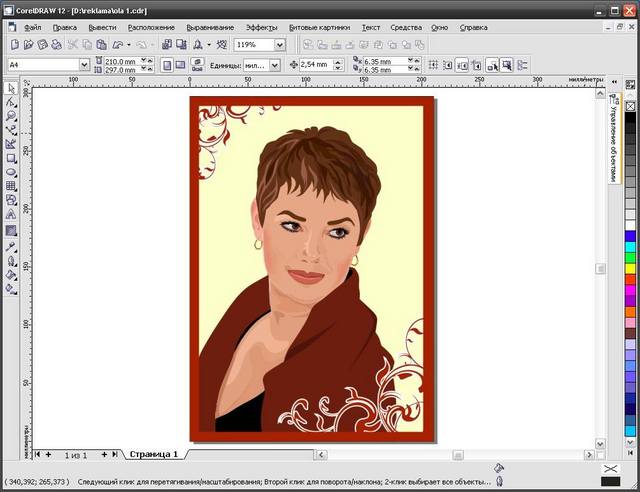
Task: Click the Export icon
Action: coord(181,45)
